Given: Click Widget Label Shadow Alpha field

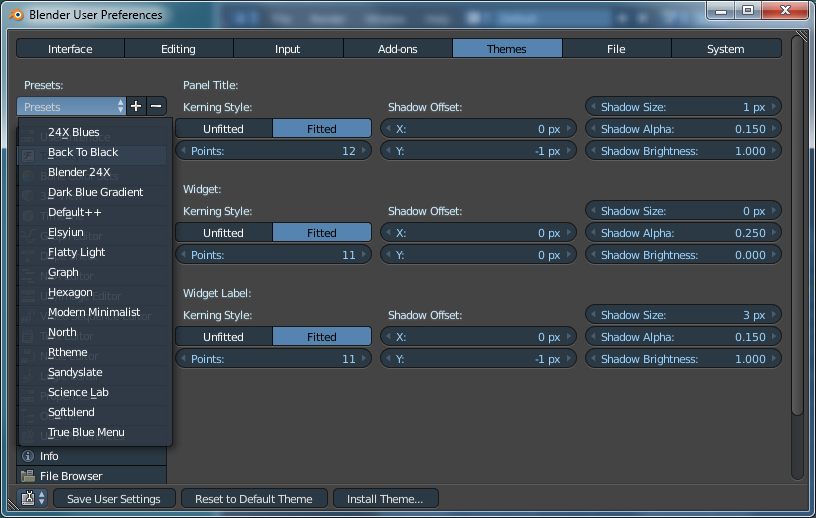Looking at the screenshot, I should (x=683, y=337).
